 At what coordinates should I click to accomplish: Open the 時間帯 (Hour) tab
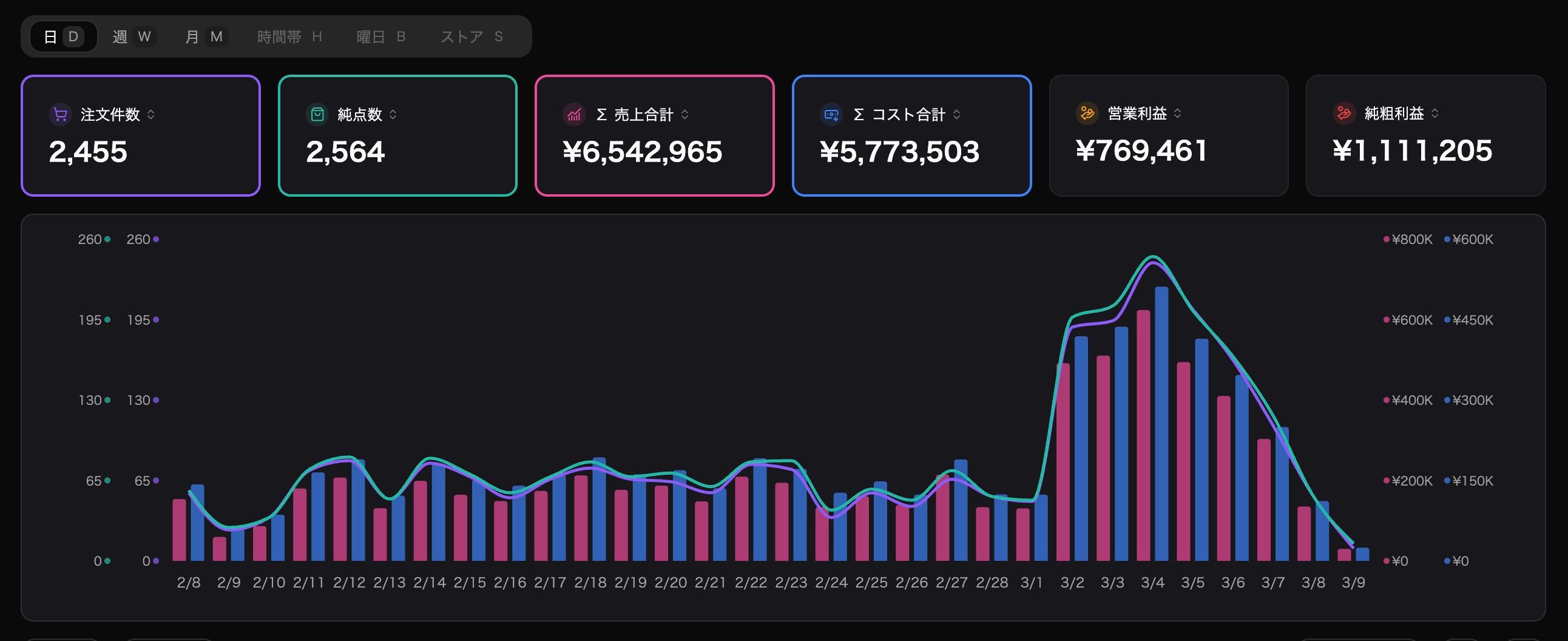click(x=289, y=36)
